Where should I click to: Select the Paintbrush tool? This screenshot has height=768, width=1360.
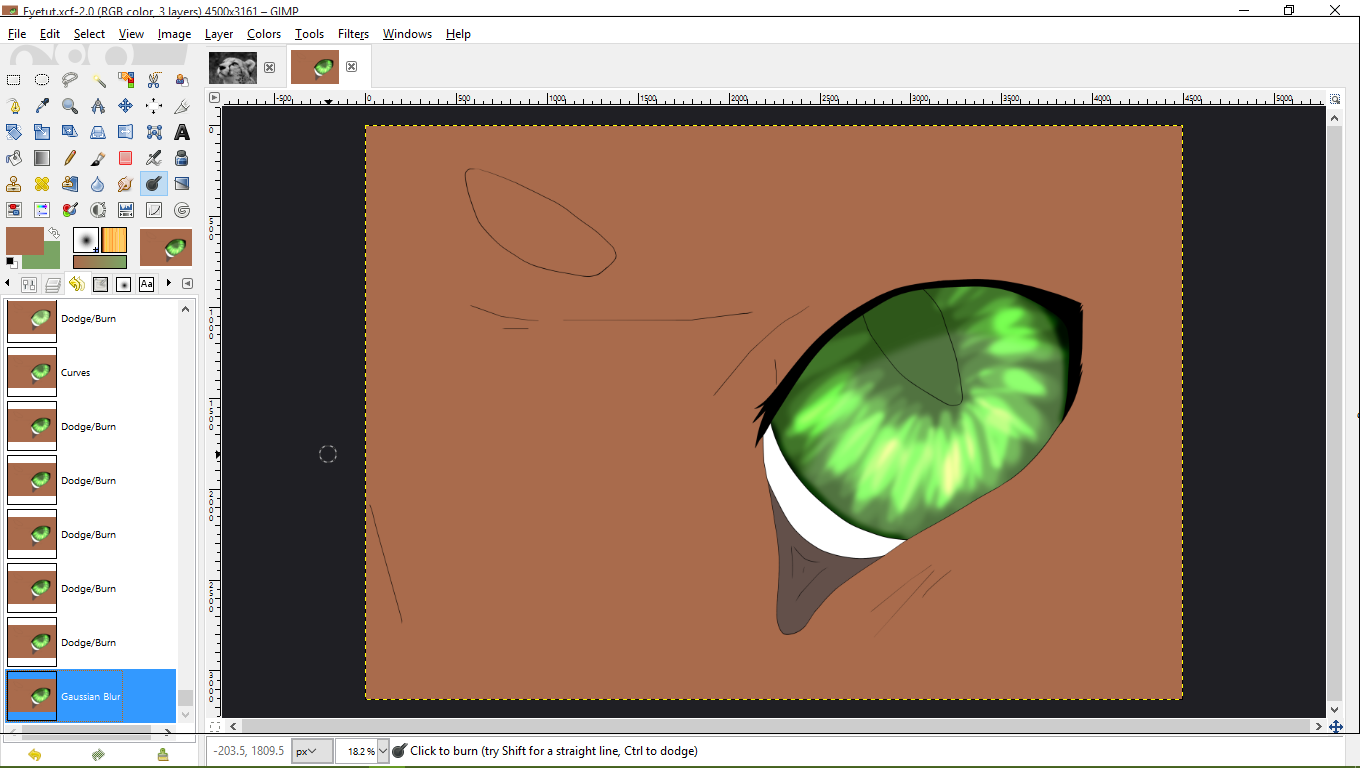click(x=98, y=158)
